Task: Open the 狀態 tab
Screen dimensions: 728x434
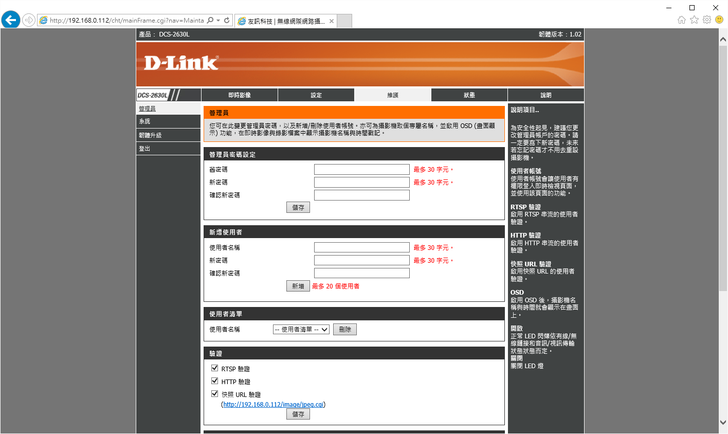Action: click(x=469, y=95)
